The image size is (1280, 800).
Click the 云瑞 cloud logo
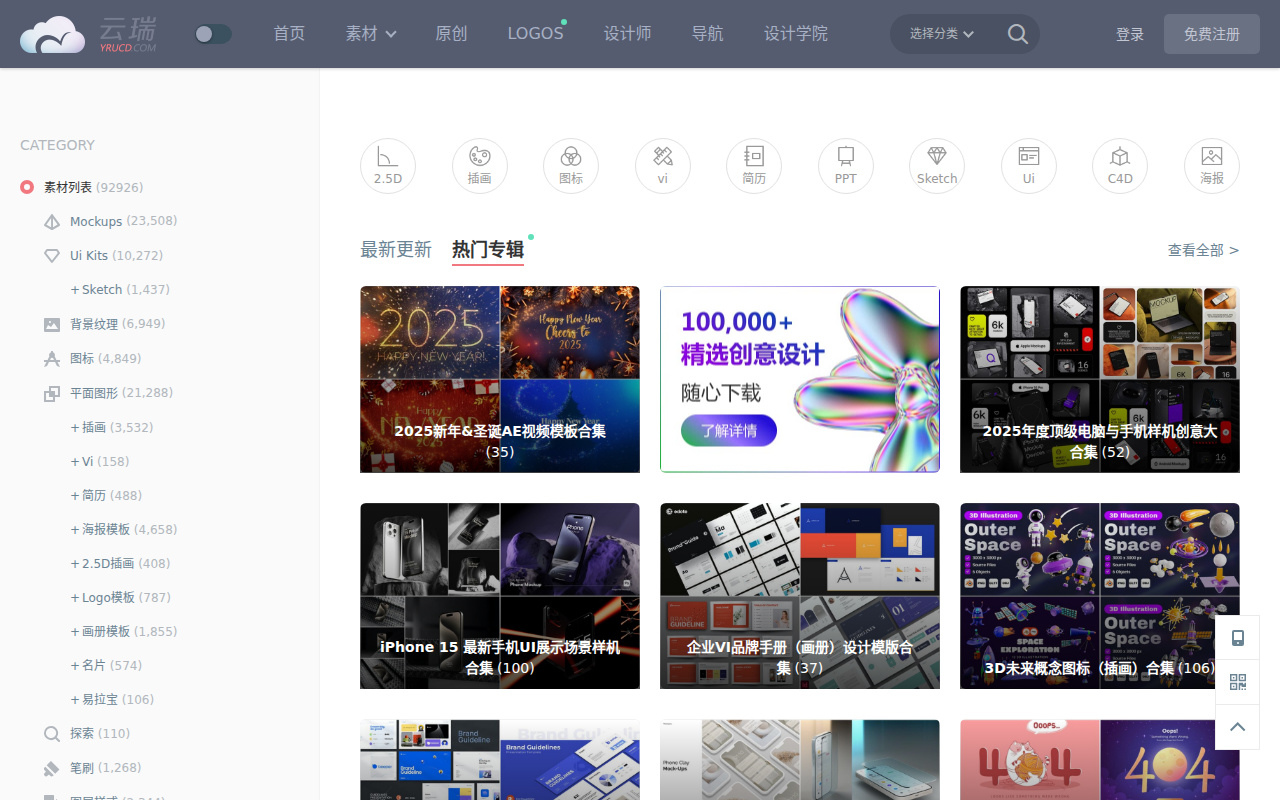tap(88, 34)
